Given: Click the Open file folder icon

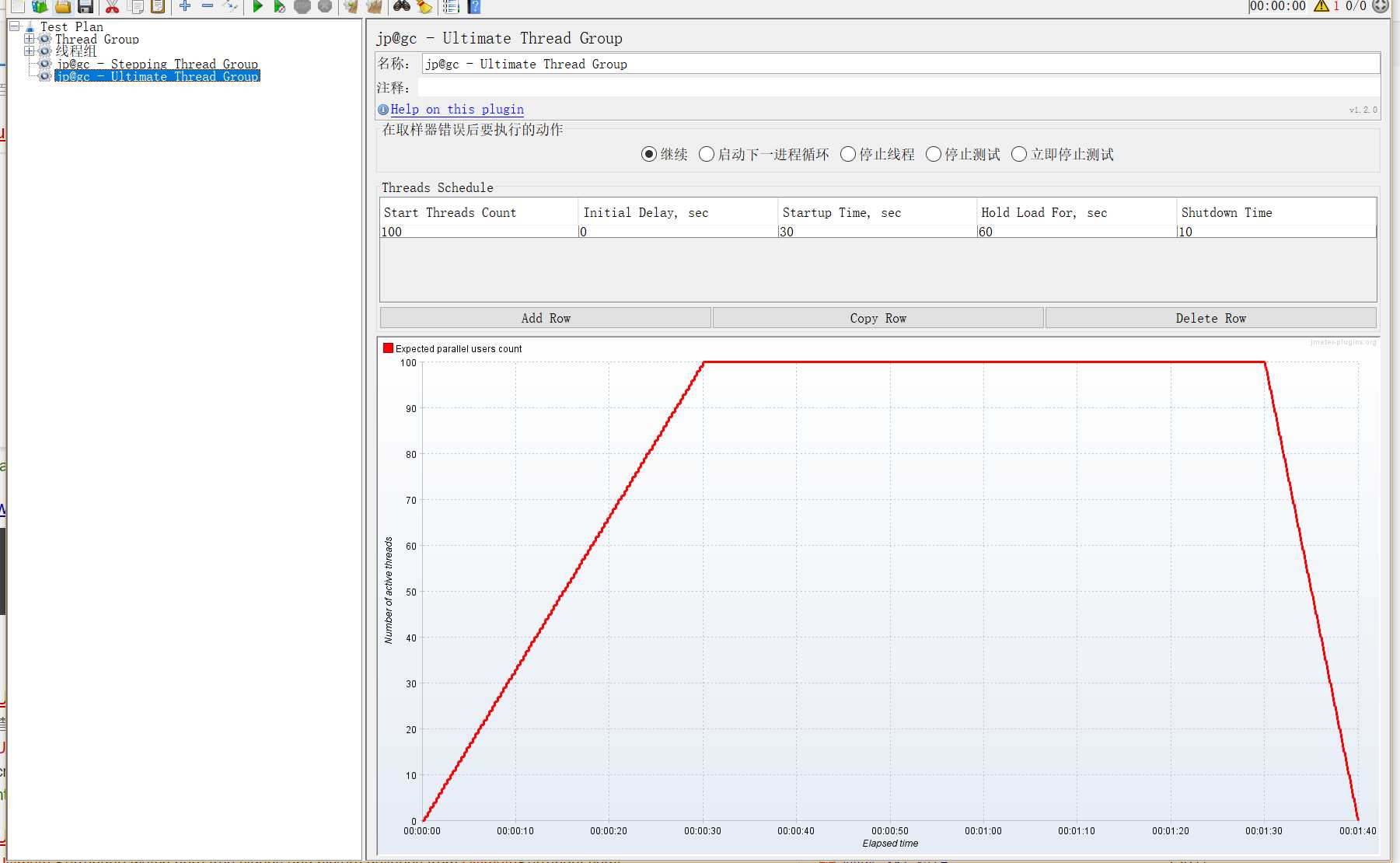Looking at the screenshot, I should coord(63,6).
